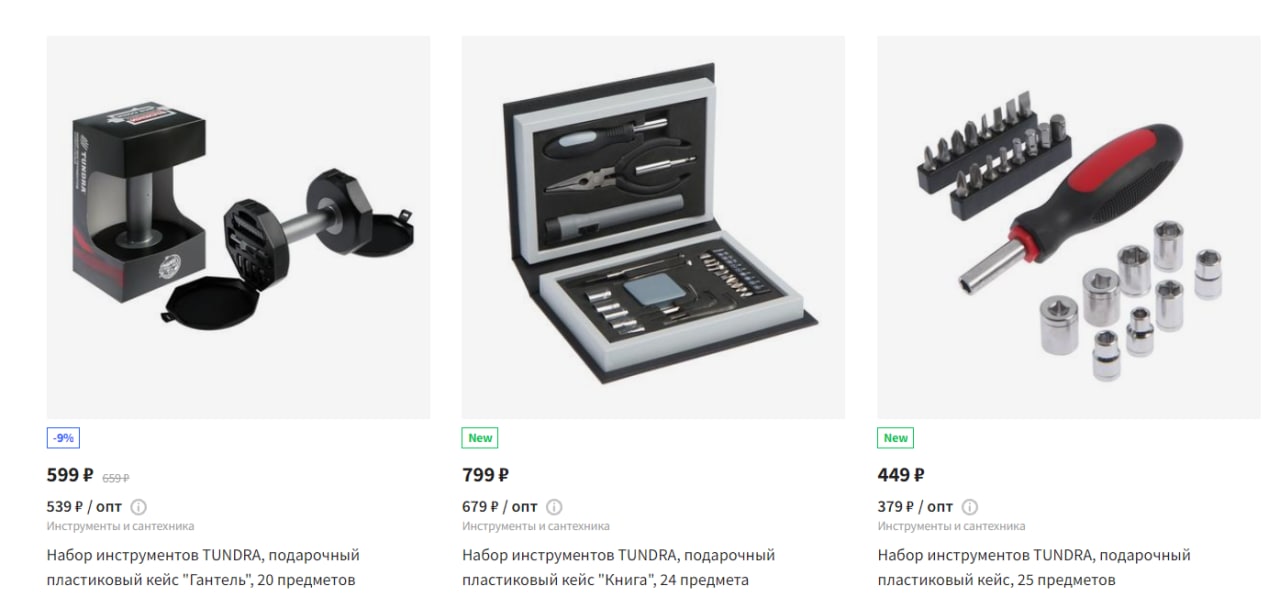Viewport: 1280px width, 608px height.
Task: Click the 679 ₽ / опт wholesale price
Action: (x=500, y=507)
